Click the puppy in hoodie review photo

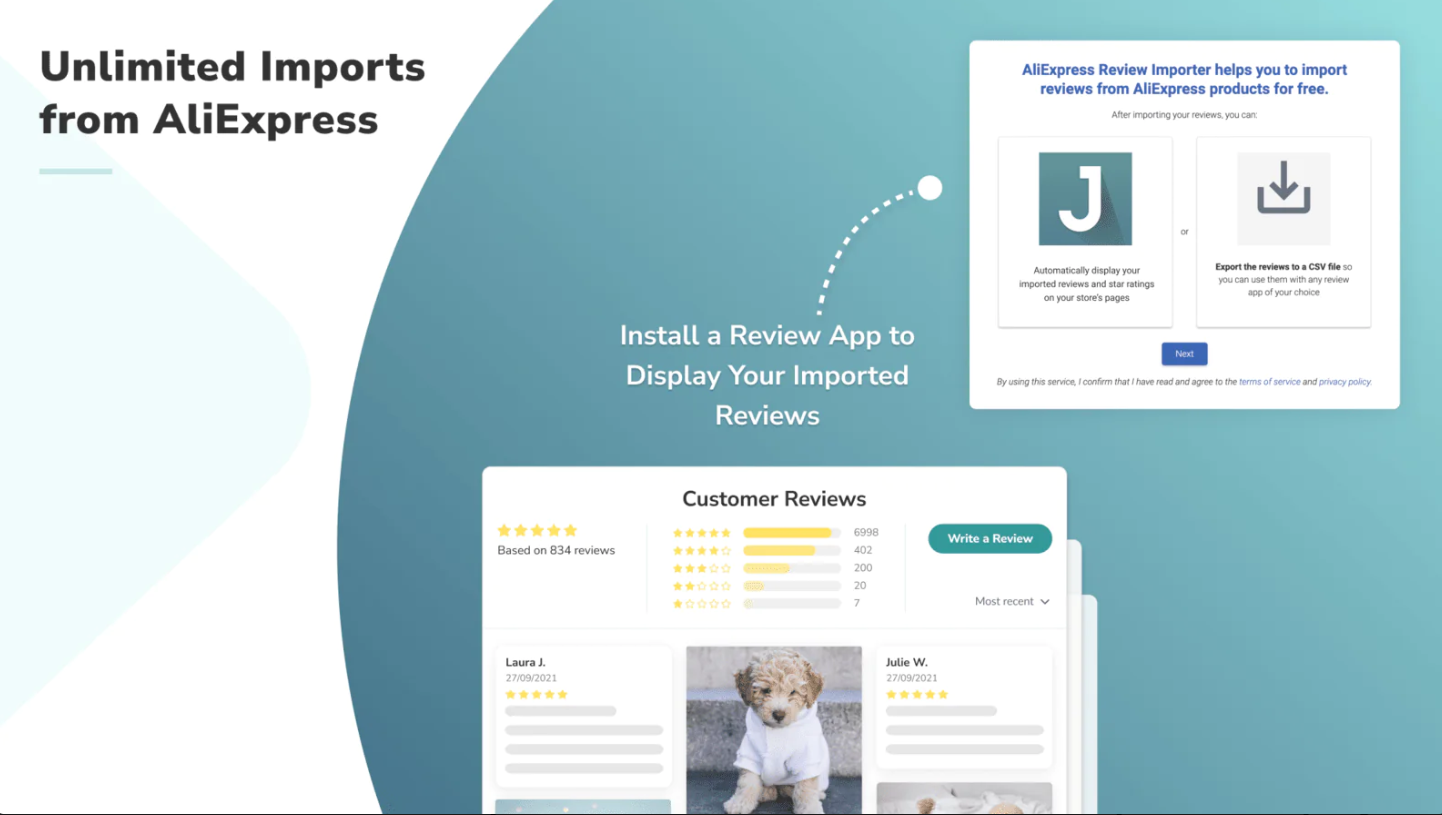coord(774,730)
